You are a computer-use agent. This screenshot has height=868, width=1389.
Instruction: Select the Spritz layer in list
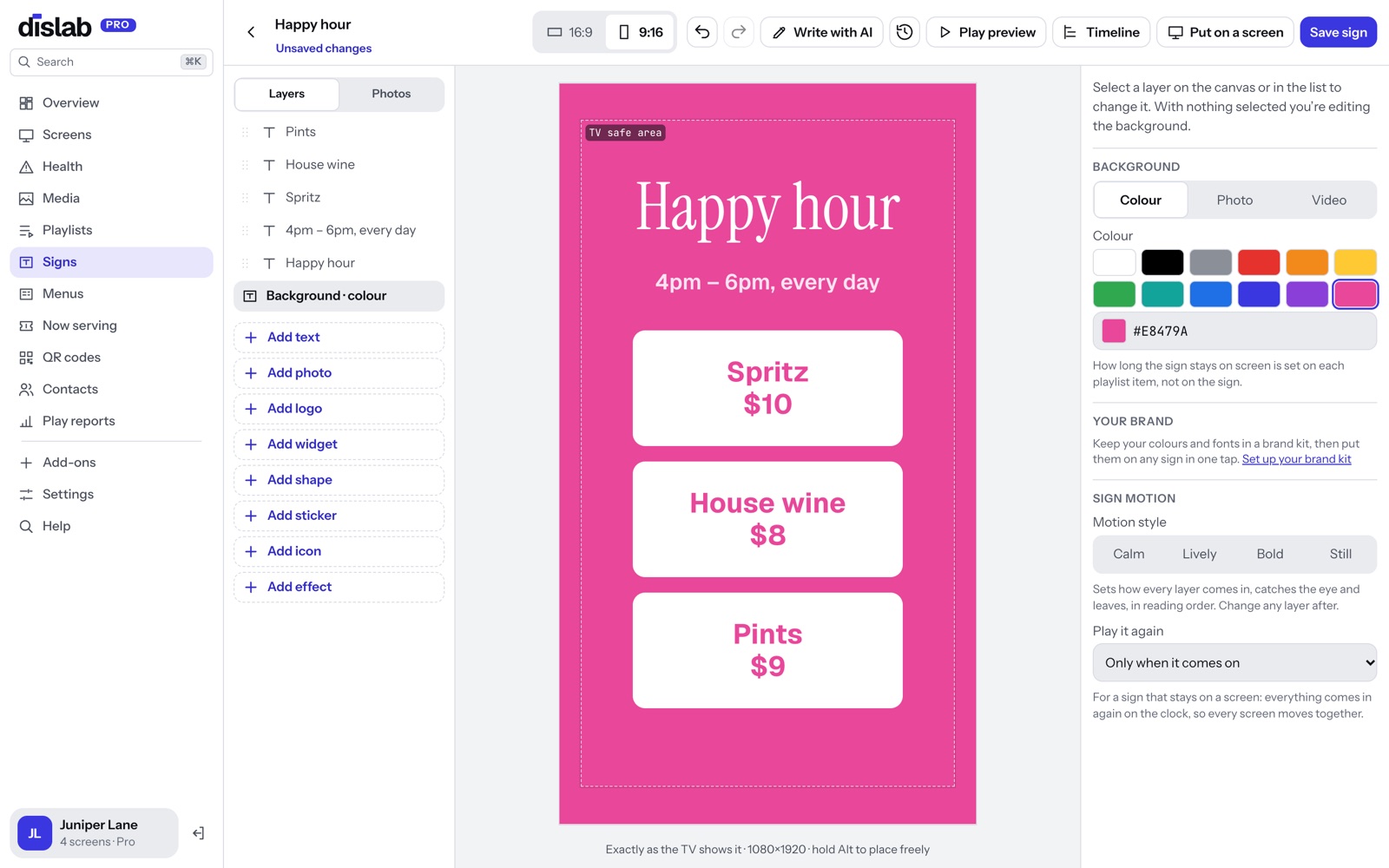point(339,198)
